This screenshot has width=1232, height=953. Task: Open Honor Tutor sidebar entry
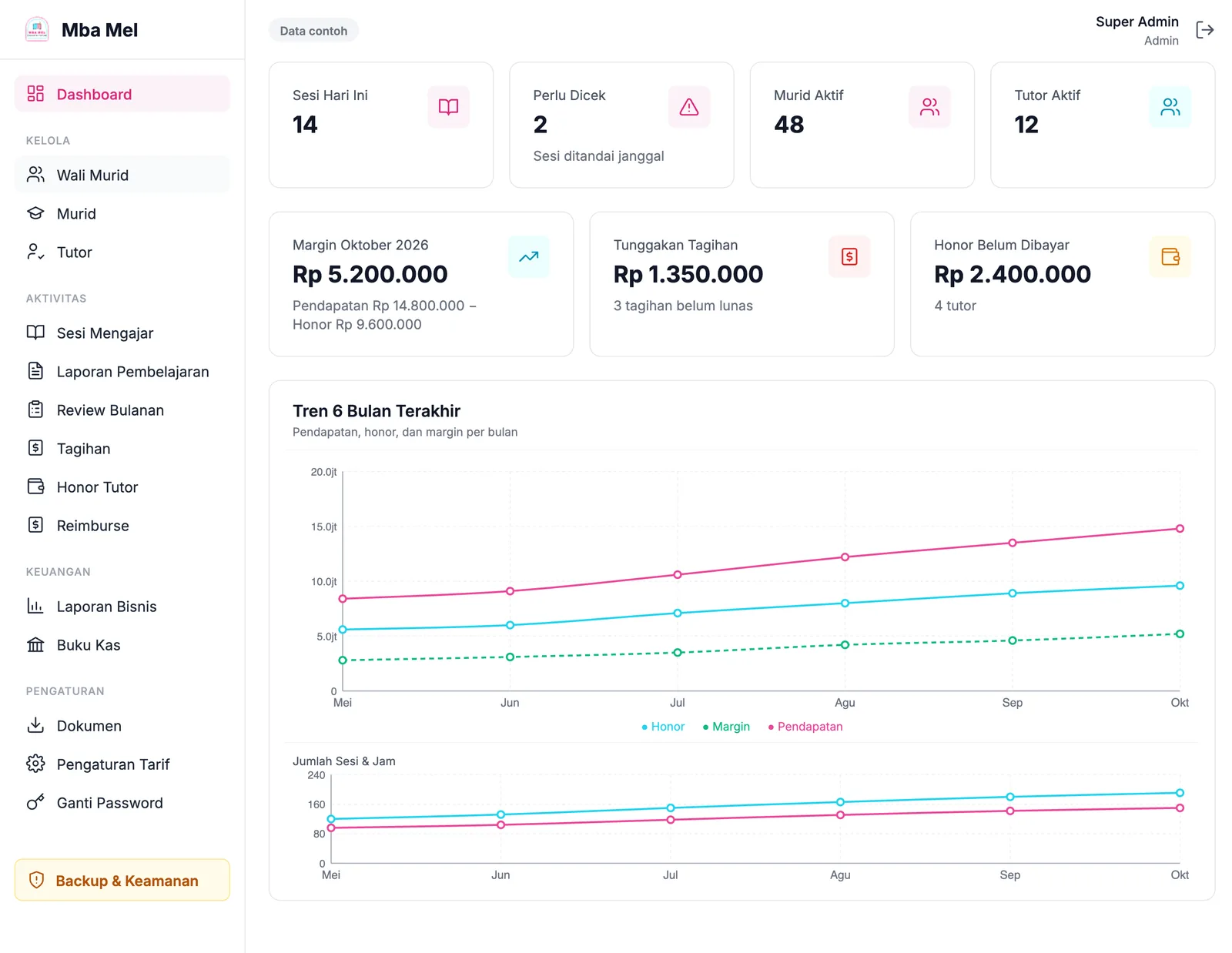(122, 487)
